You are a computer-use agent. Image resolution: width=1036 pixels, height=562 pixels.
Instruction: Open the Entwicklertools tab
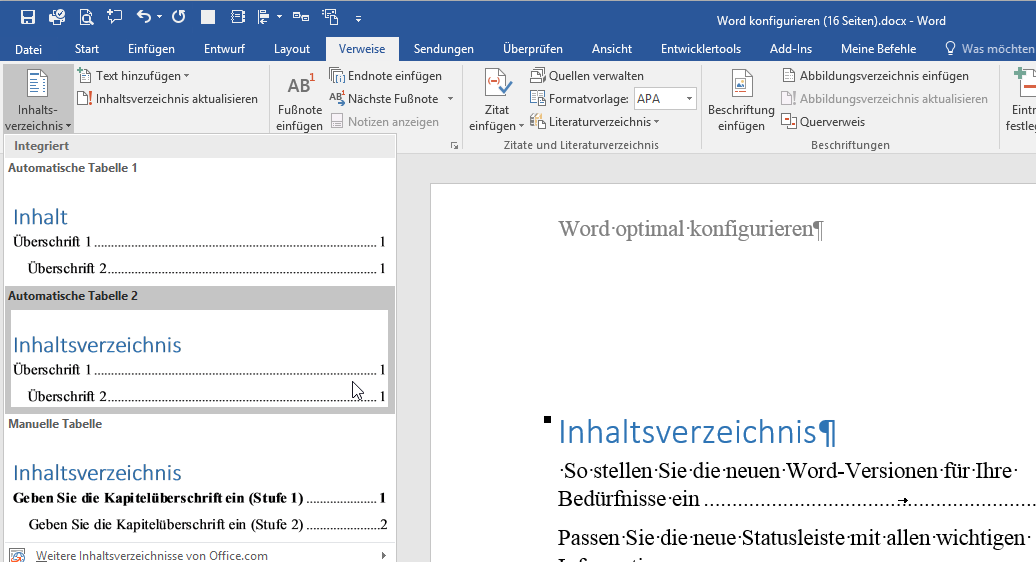coord(701,49)
